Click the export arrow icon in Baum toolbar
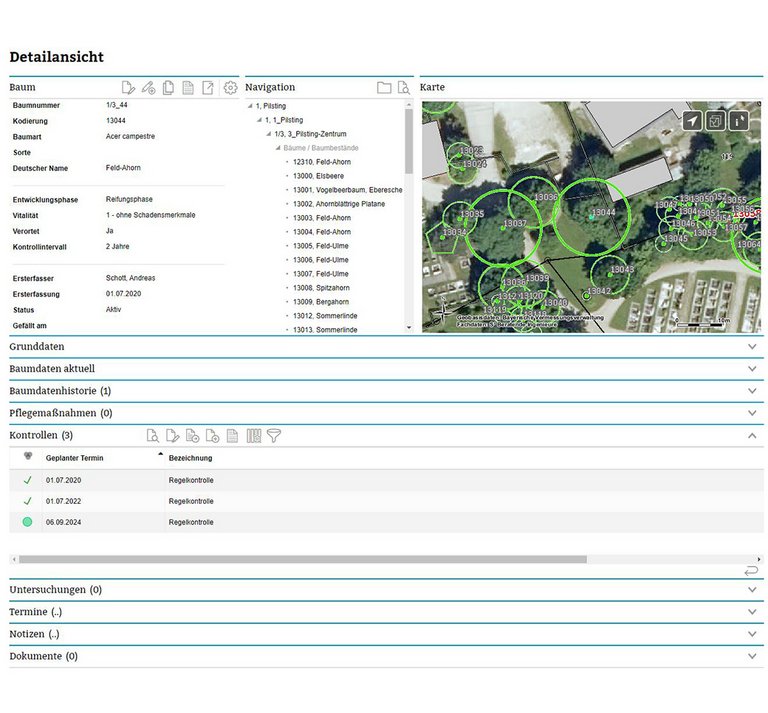768x713 pixels. click(208, 88)
